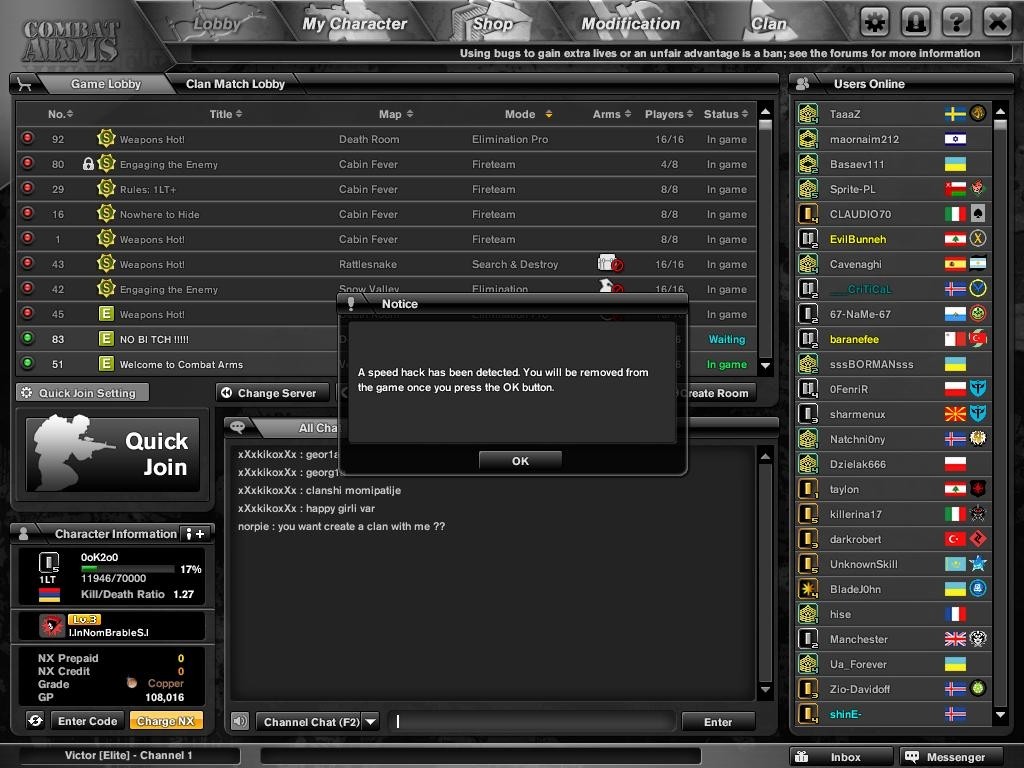Click CLAUDIO70's clan emblem icon
Image resolution: width=1024 pixels, height=768 pixels.
(978, 214)
